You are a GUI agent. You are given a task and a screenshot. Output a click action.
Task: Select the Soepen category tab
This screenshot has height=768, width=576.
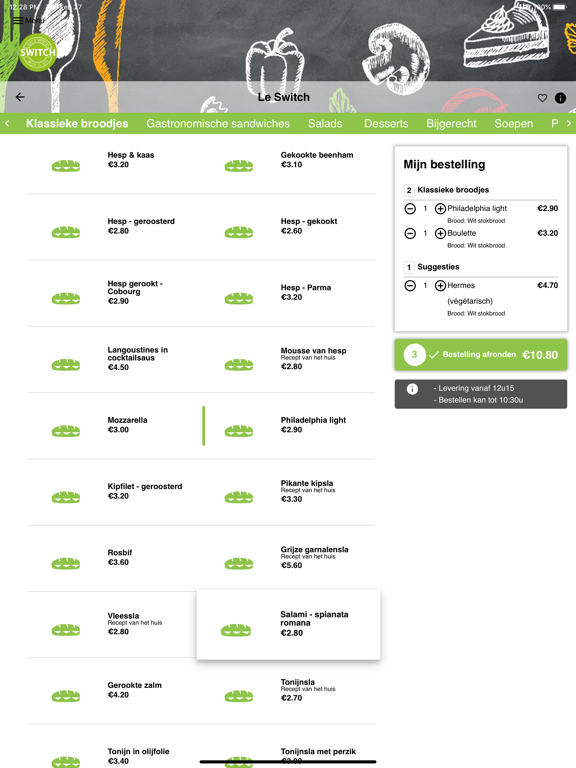513,123
